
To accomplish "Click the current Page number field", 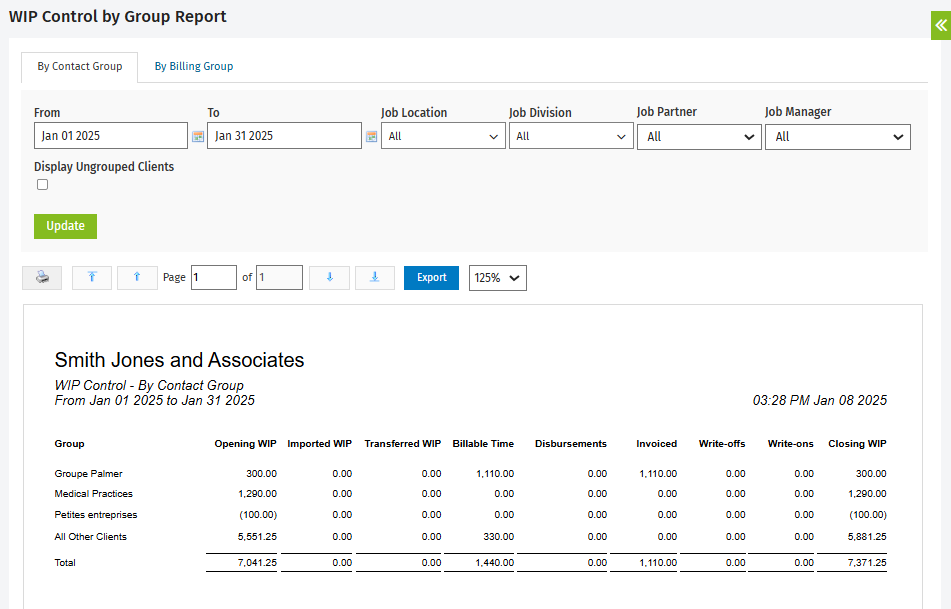I will (x=213, y=278).
